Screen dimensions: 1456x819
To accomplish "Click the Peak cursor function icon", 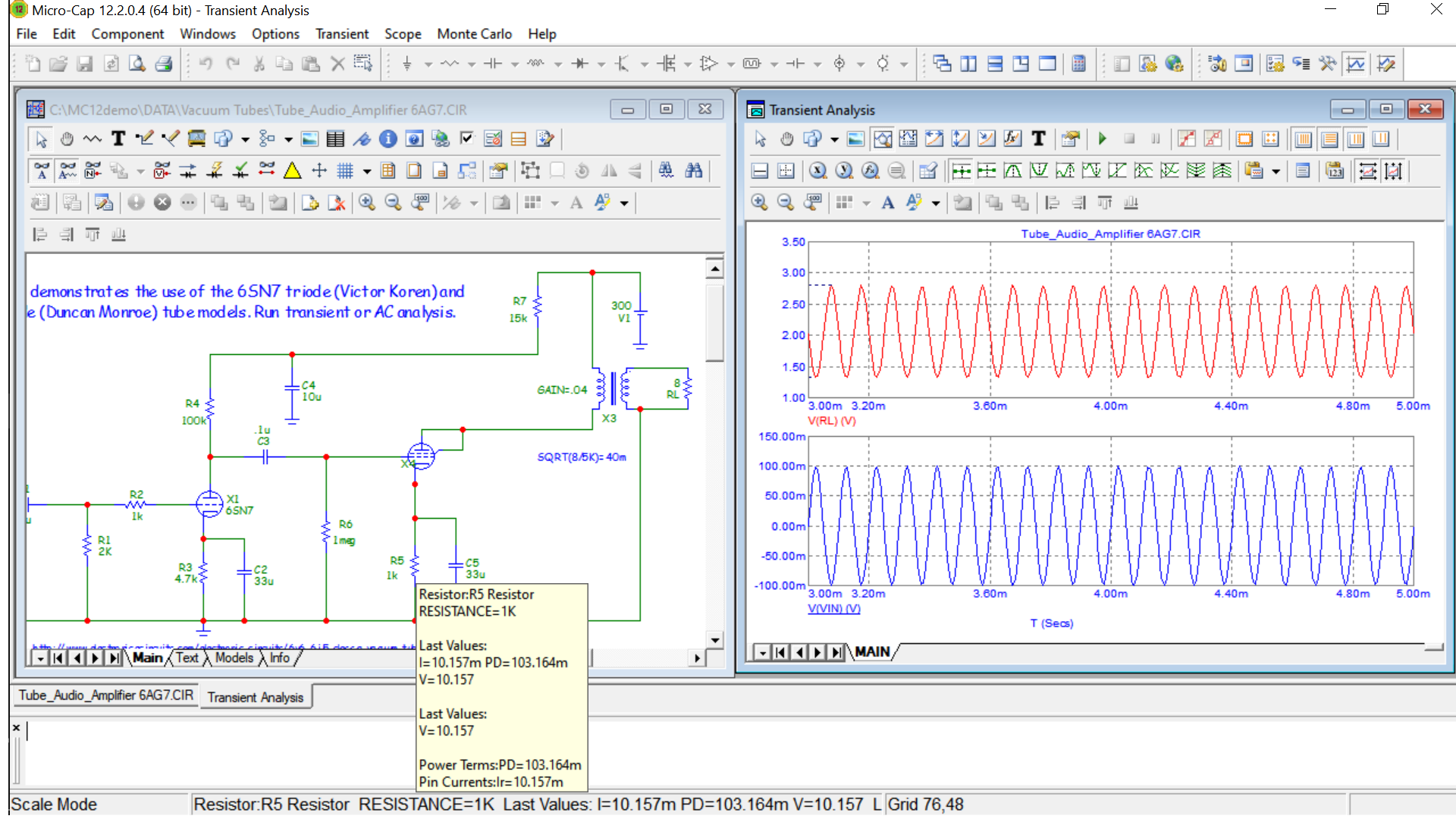I will 1013,171.
